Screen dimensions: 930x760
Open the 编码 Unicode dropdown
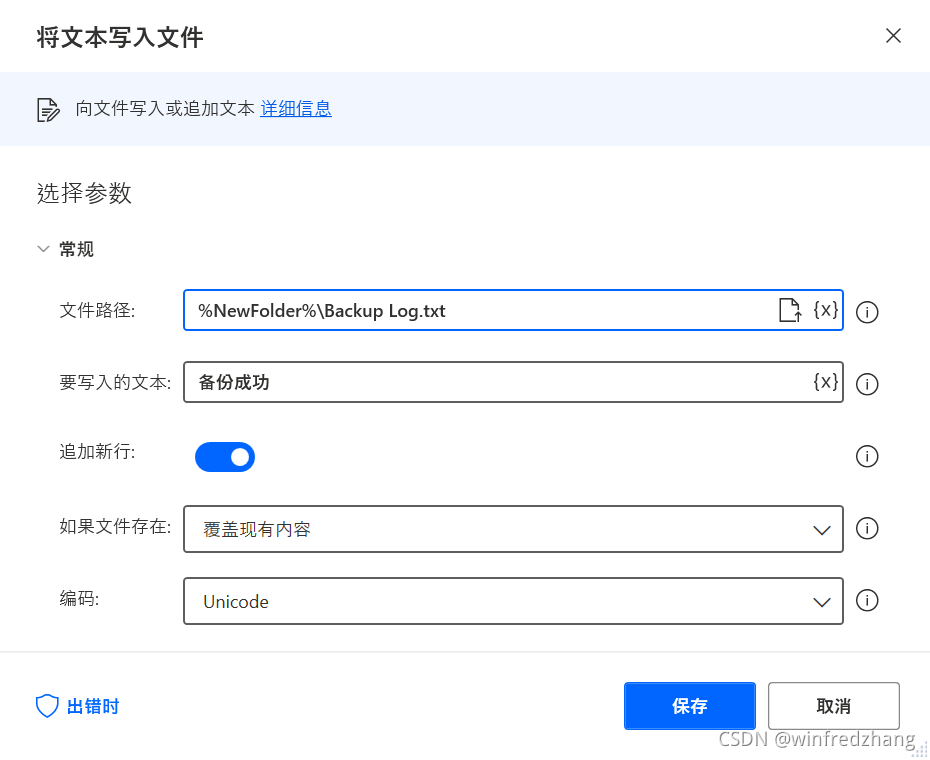pyautogui.click(x=513, y=602)
